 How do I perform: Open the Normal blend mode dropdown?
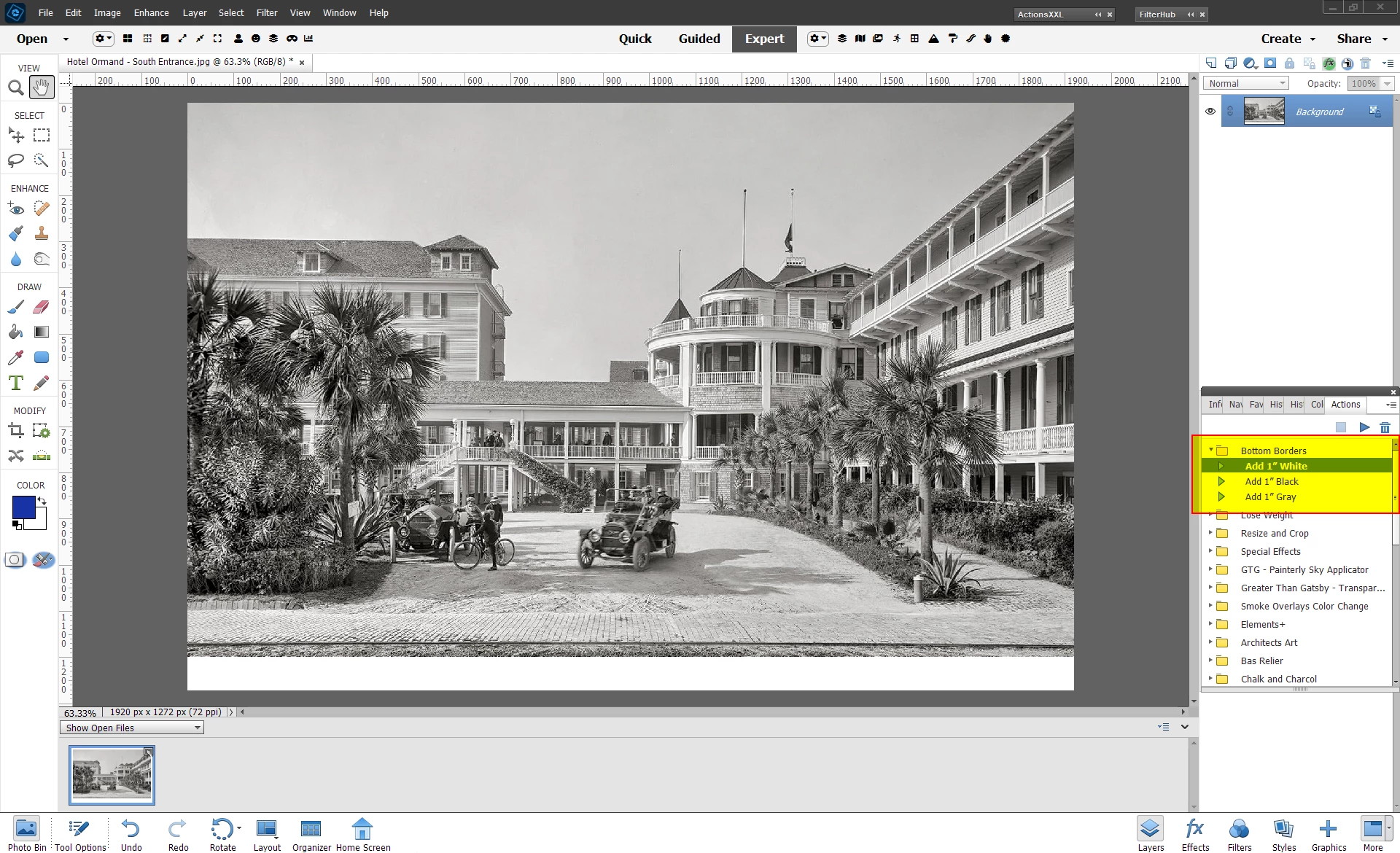[1246, 83]
